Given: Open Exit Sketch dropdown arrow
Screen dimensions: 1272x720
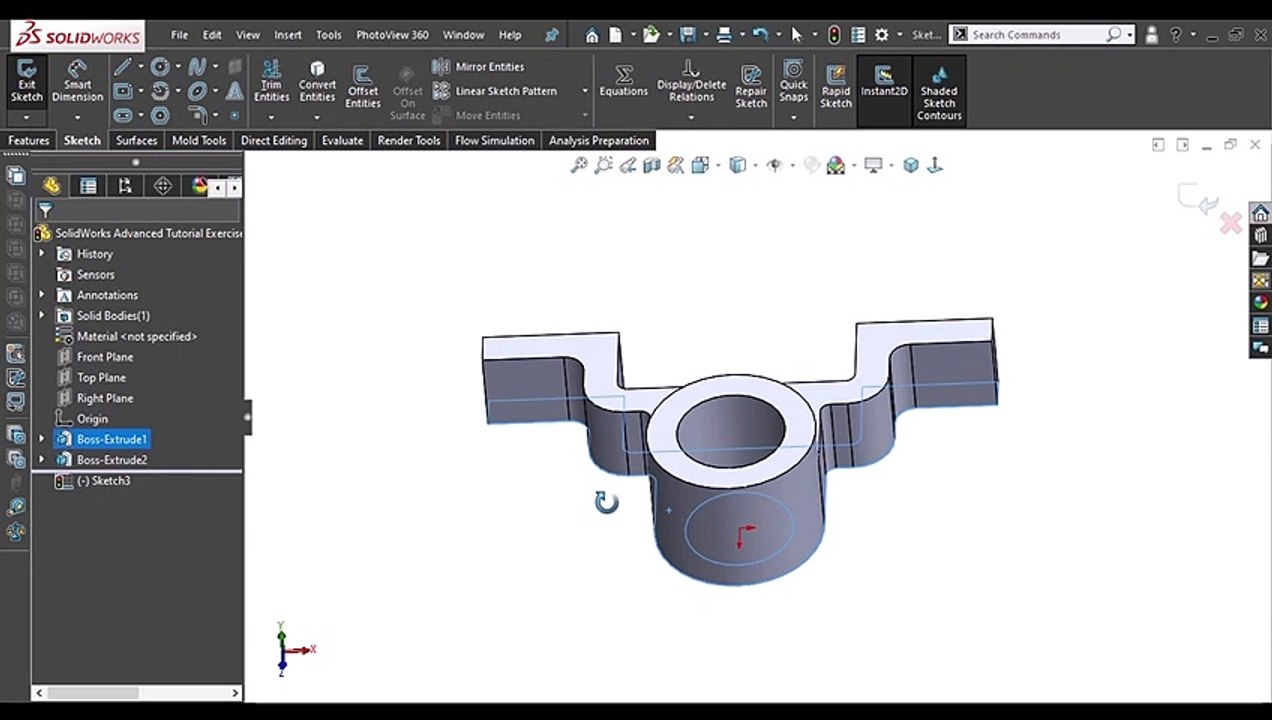Looking at the screenshot, I should [x=26, y=118].
